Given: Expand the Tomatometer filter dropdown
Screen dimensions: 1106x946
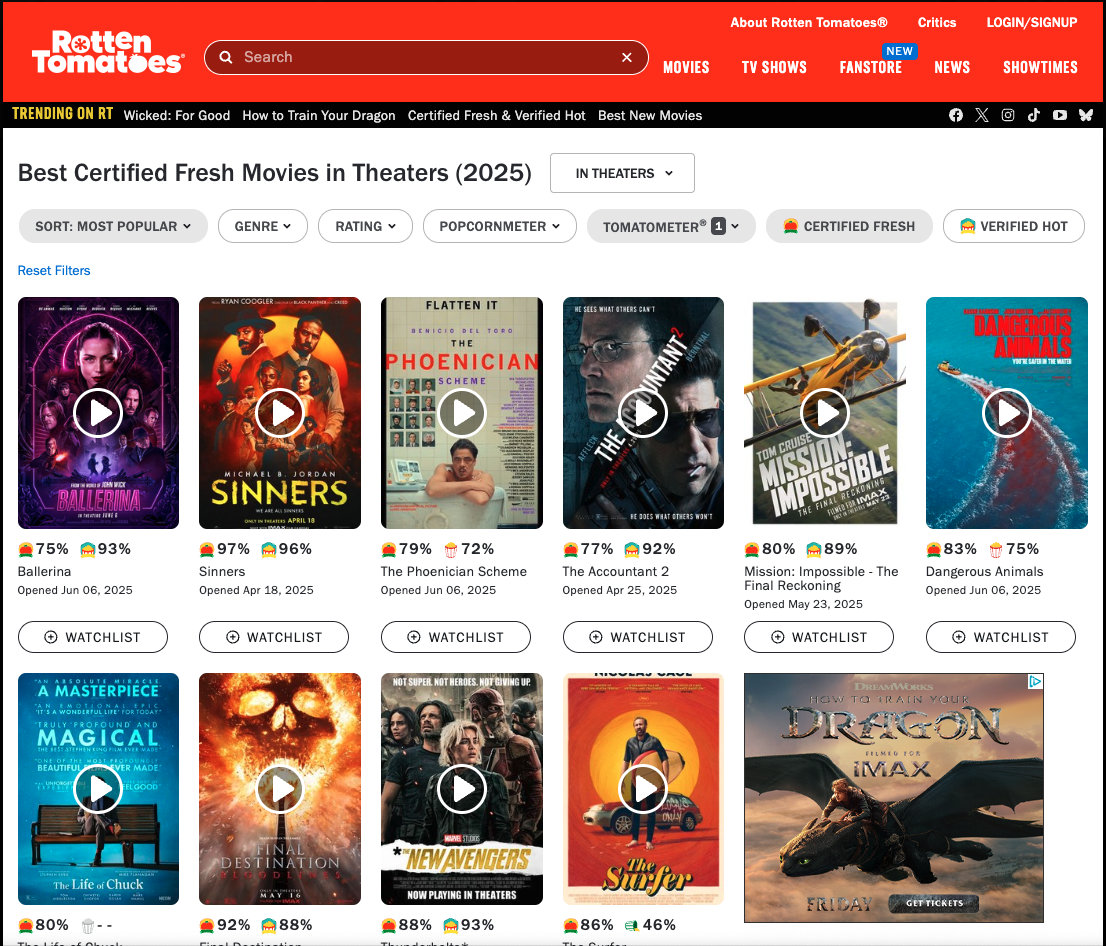Looking at the screenshot, I should tap(671, 226).
